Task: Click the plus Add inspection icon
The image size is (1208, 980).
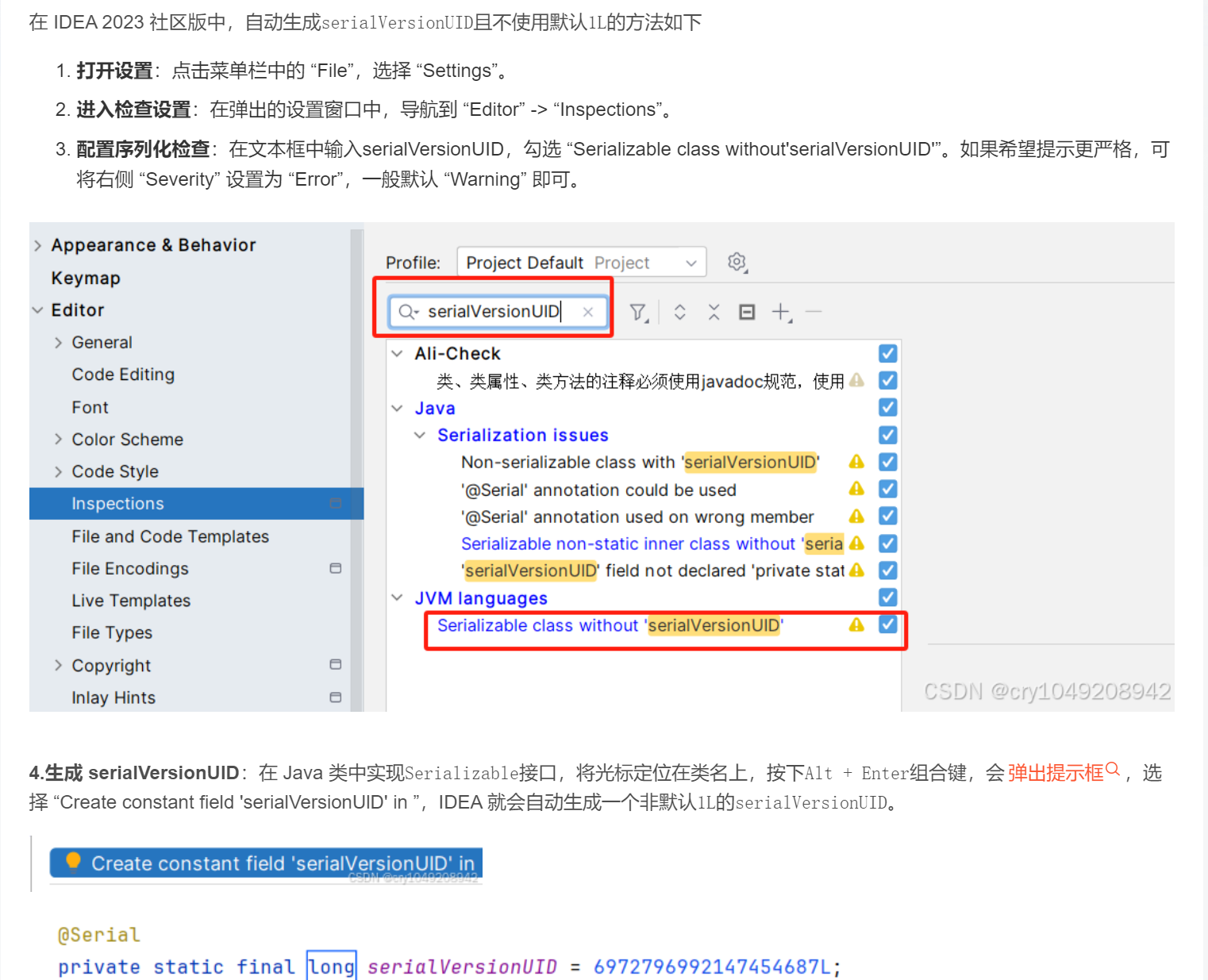Action: tap(782, 313)
